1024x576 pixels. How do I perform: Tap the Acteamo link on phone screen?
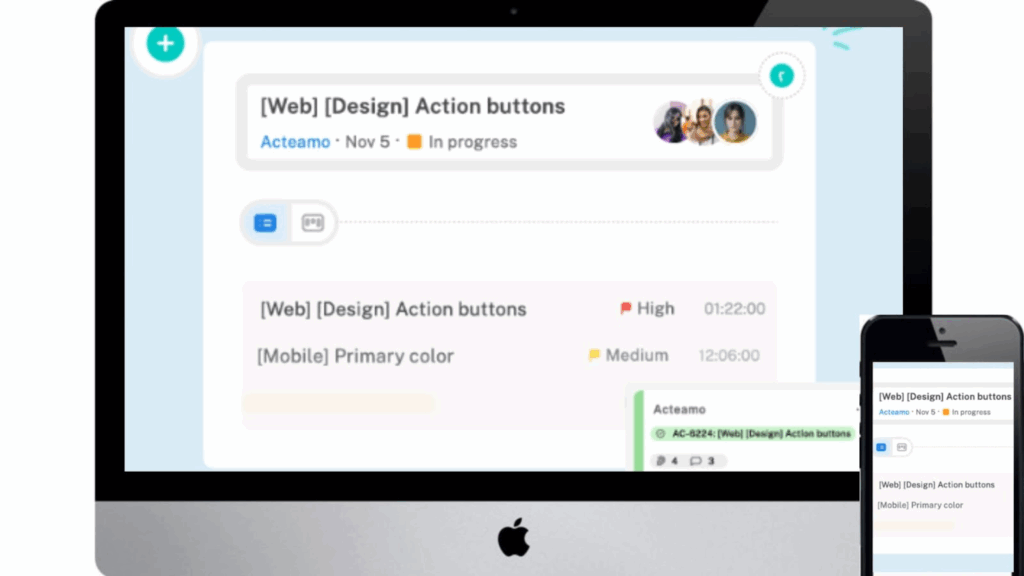(x=894, y=412)
